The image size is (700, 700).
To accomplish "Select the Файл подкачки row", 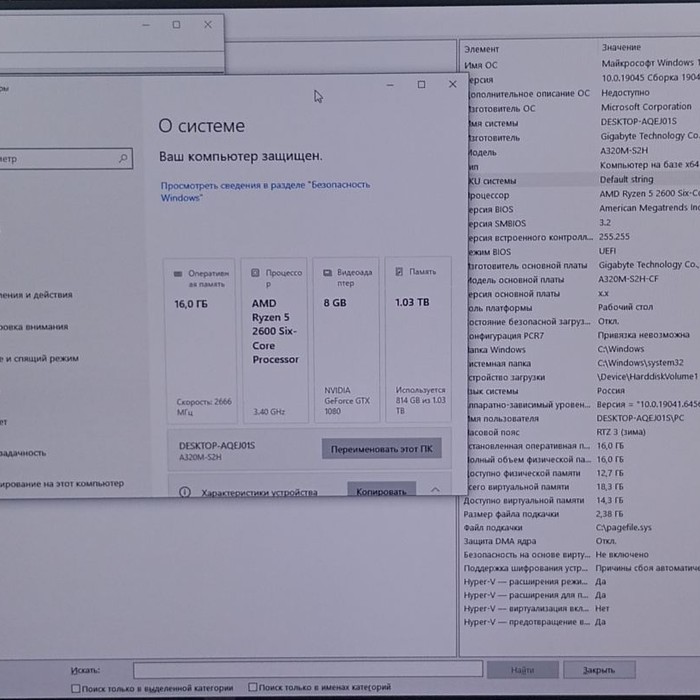I will pos(581,527).
